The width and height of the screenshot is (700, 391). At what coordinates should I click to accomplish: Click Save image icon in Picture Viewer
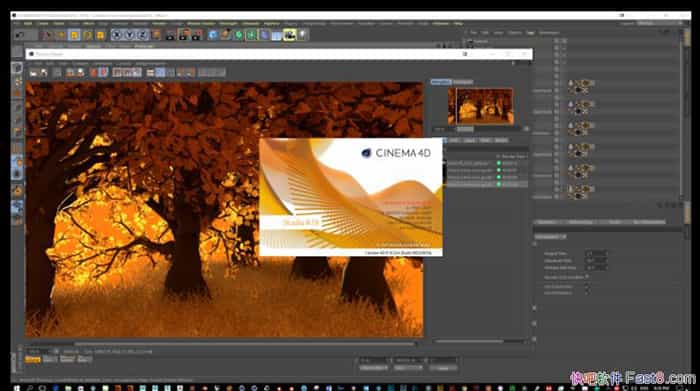44,73
